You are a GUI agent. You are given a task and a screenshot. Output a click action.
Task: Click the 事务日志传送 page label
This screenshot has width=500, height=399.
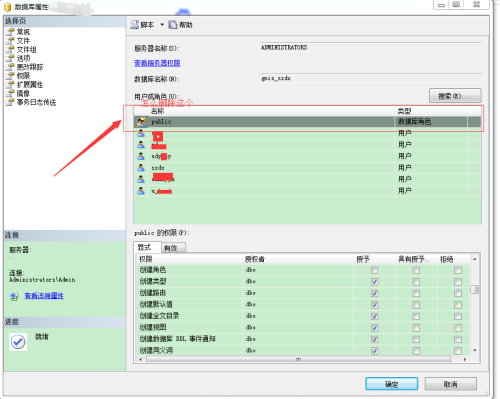(36, 102)
